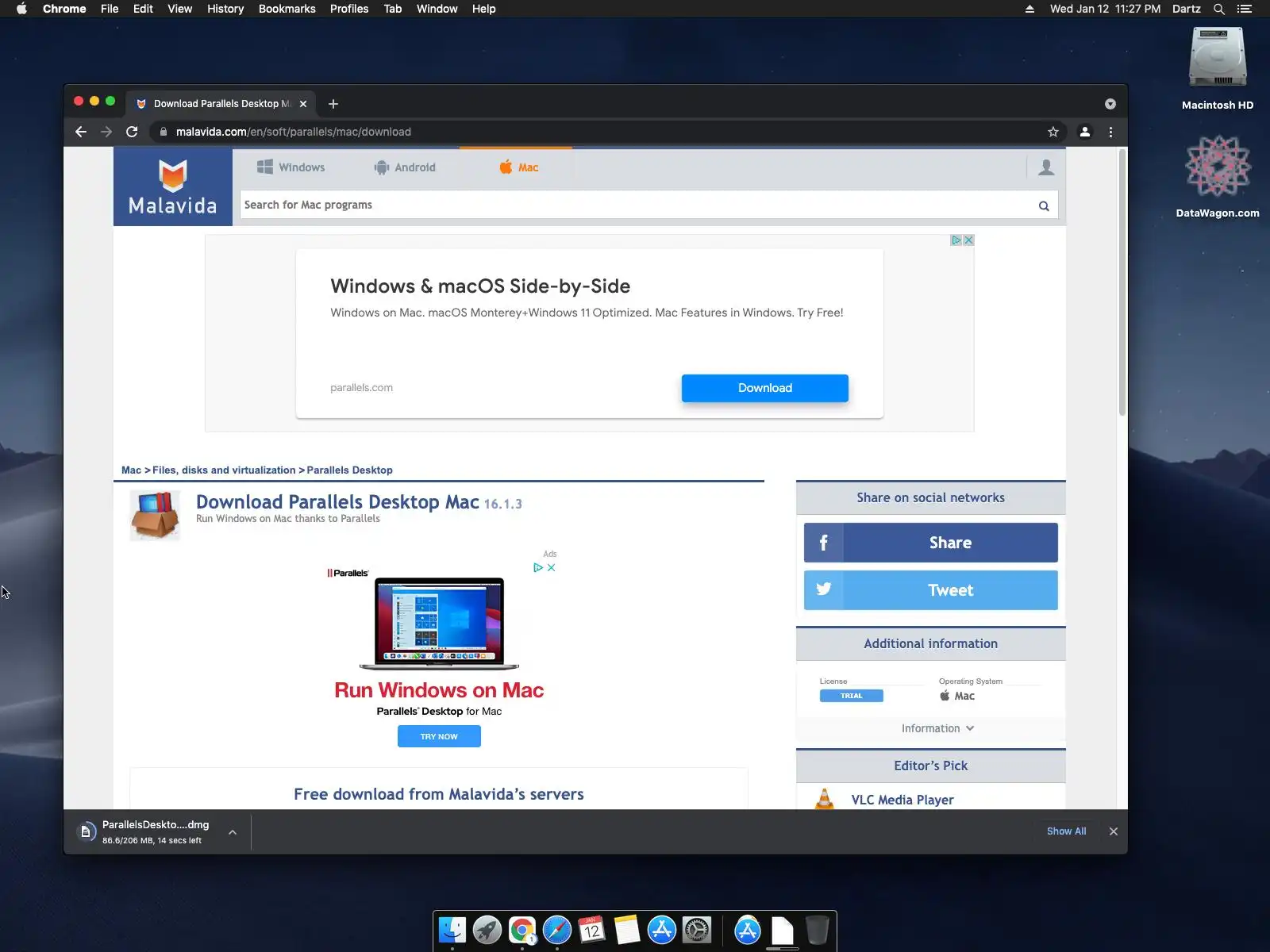Viewport: 1270px width, 952px height.
Task: Click the Malavida logo
Action: [173, 187]
